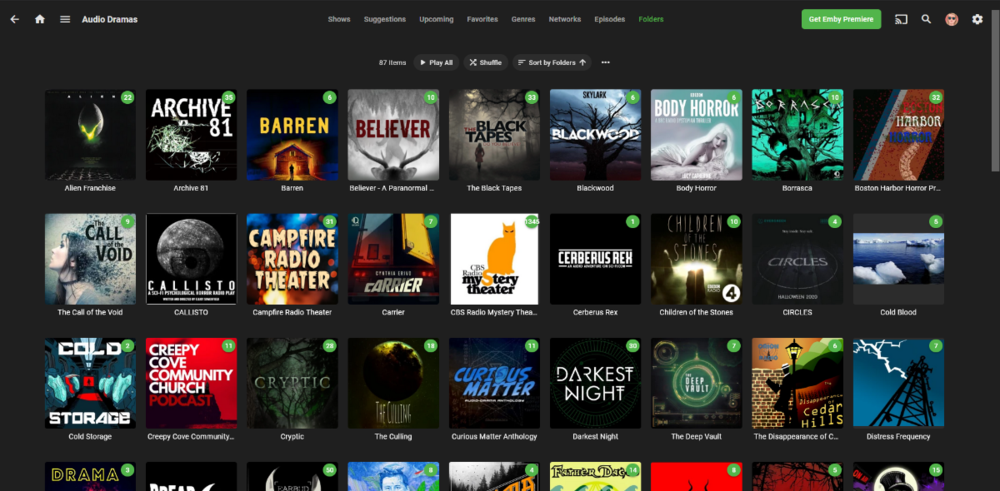This screenshot has height=491, width=1000.
Task: Open the Cold Storage cover thumbnail
Action: coord(90,383)
